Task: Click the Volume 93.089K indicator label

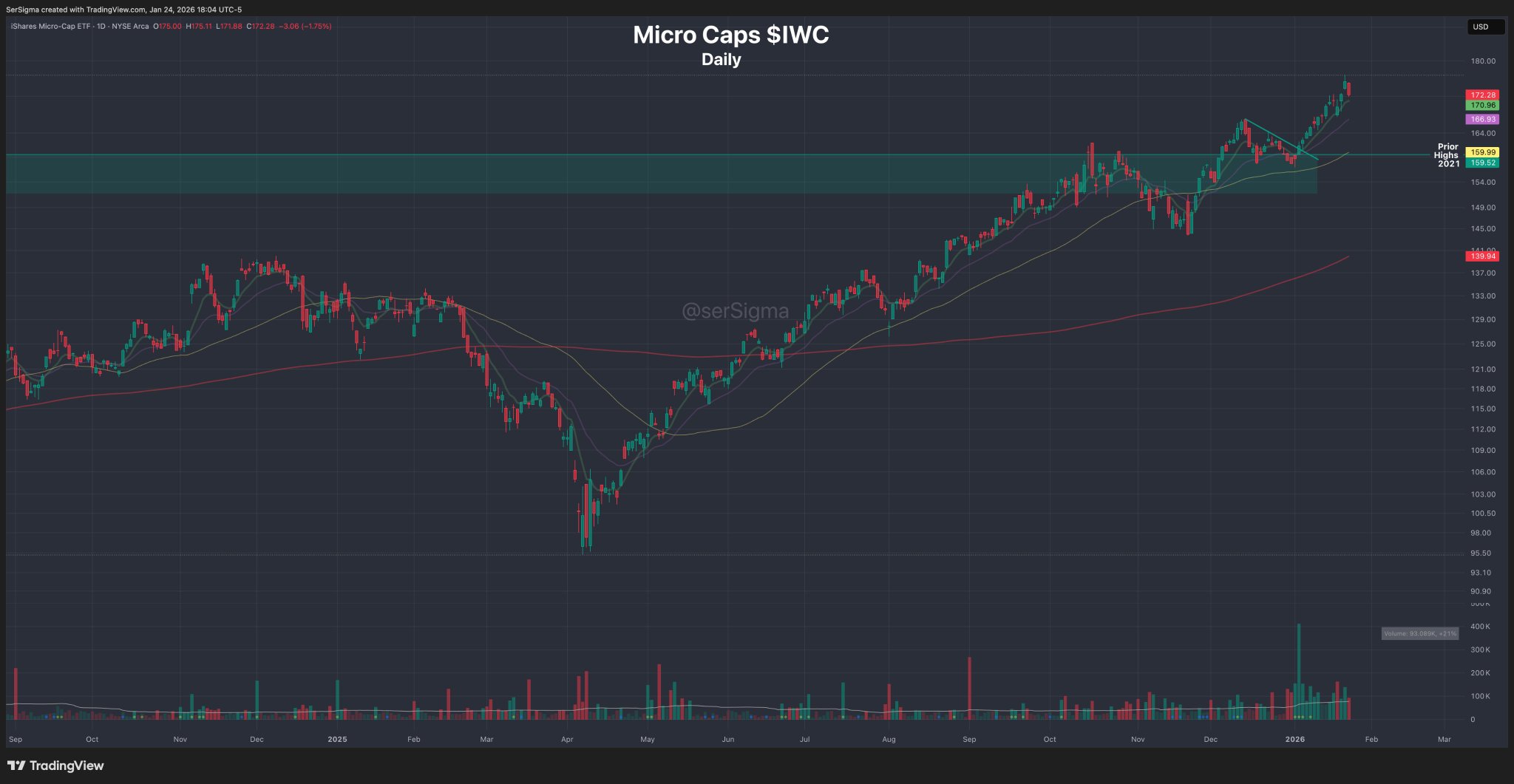Action: 1419,633
